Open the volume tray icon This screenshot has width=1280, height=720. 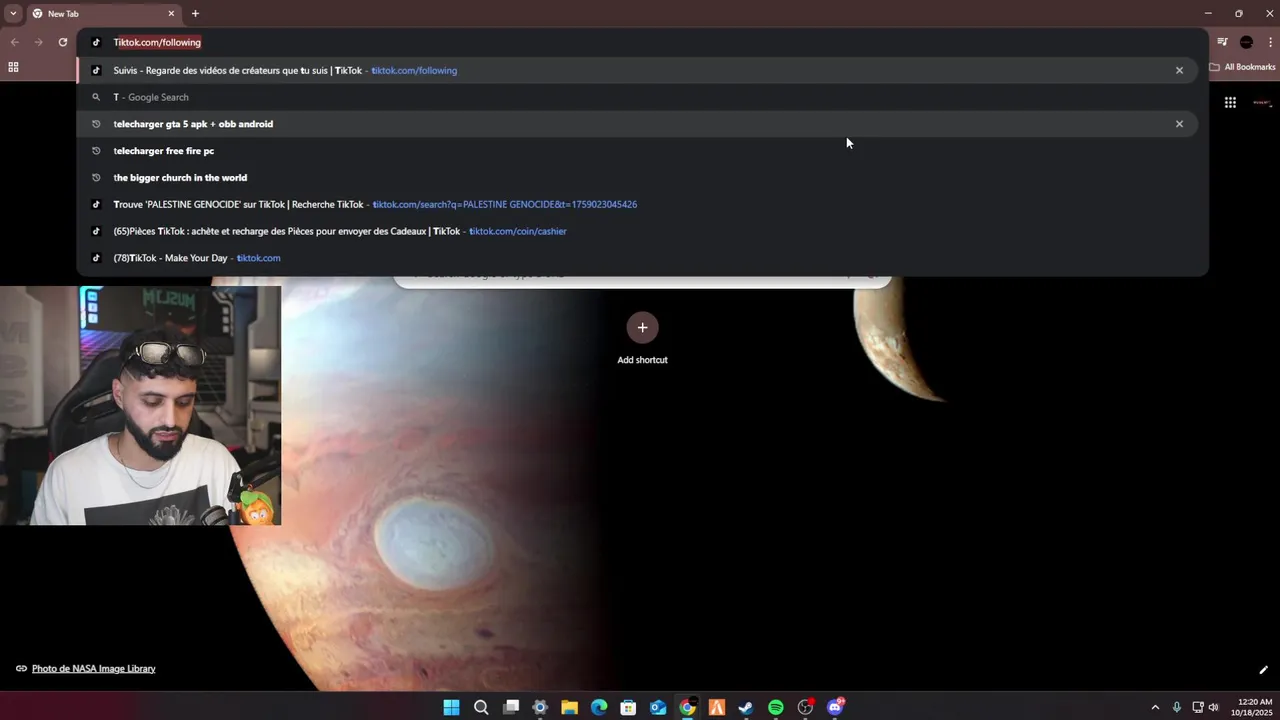(x=1214, y=707)
